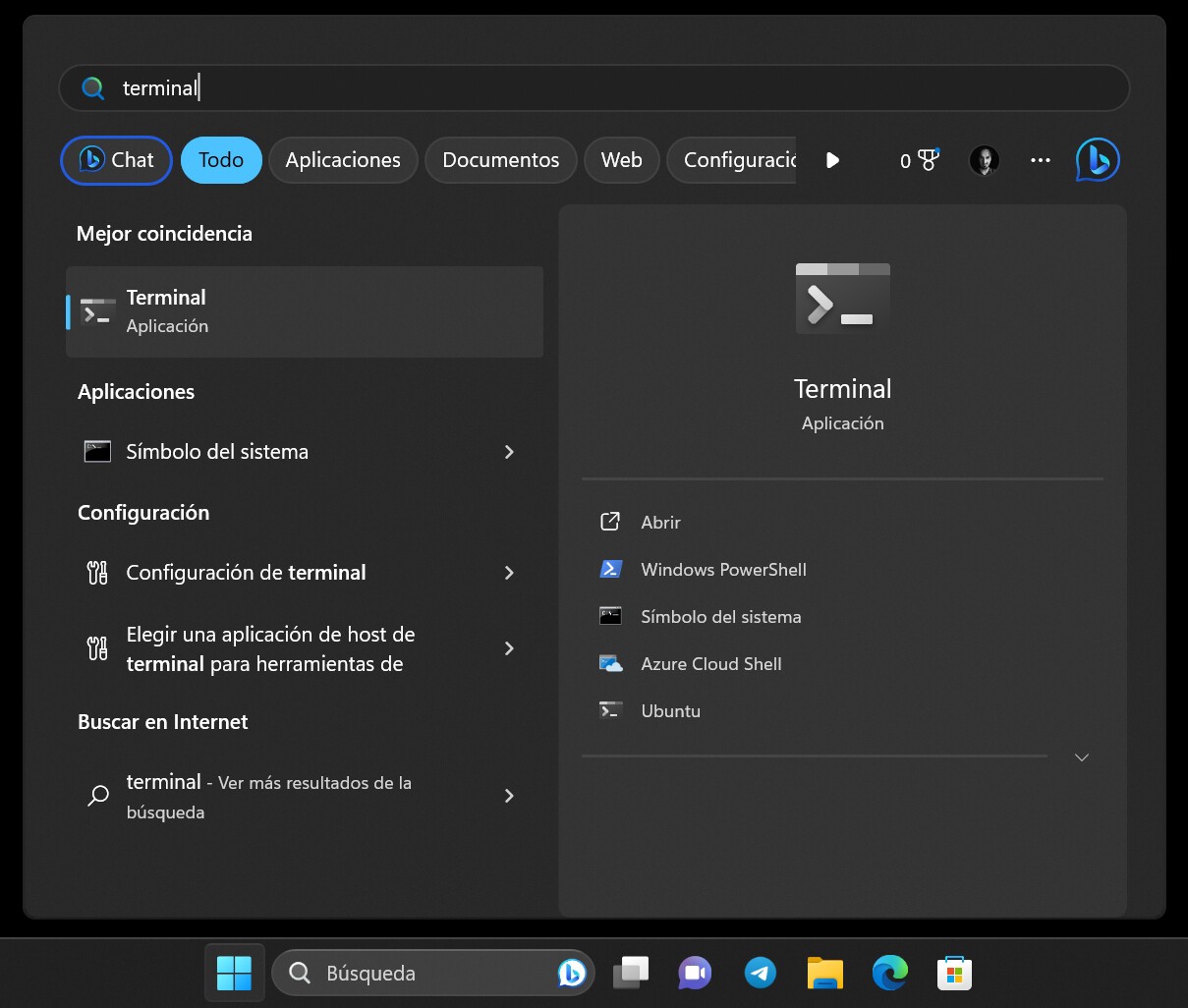Open Windows PowerShell from the Terminal preview pane
1188x1008 pixels.
[723, 569]
